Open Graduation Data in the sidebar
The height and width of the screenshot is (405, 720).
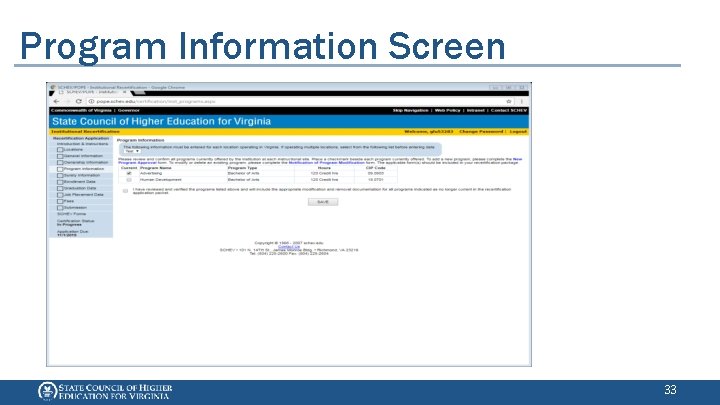click(79, 188)
